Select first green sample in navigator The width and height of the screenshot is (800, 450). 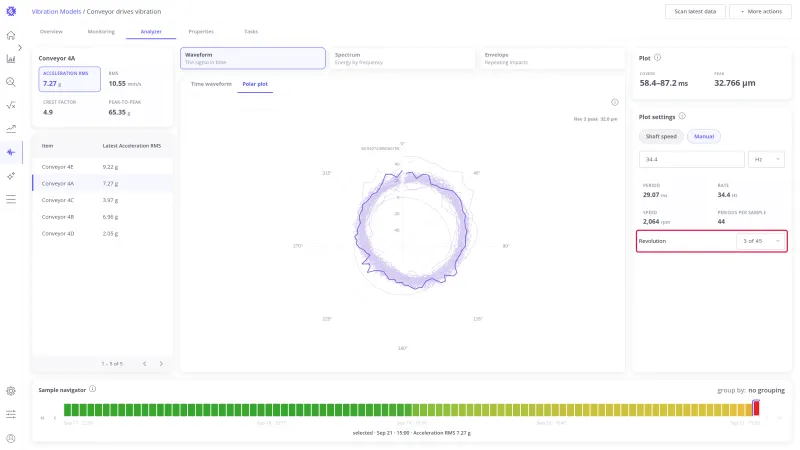pyautogui.click(x=67, y=409)
